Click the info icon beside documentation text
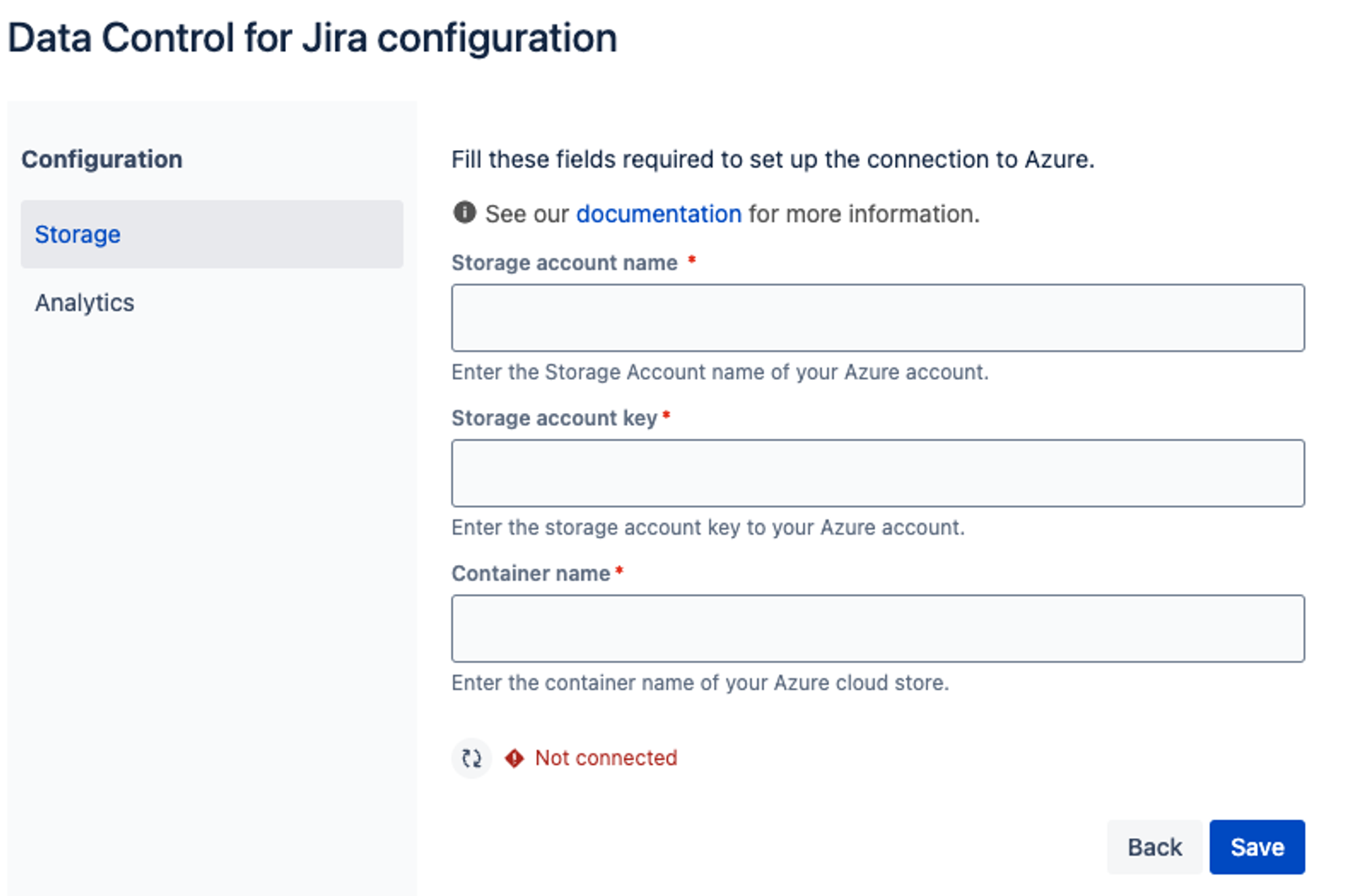Image resolution: width=1346 pixels, height=896 pixels. coord(464,213)
